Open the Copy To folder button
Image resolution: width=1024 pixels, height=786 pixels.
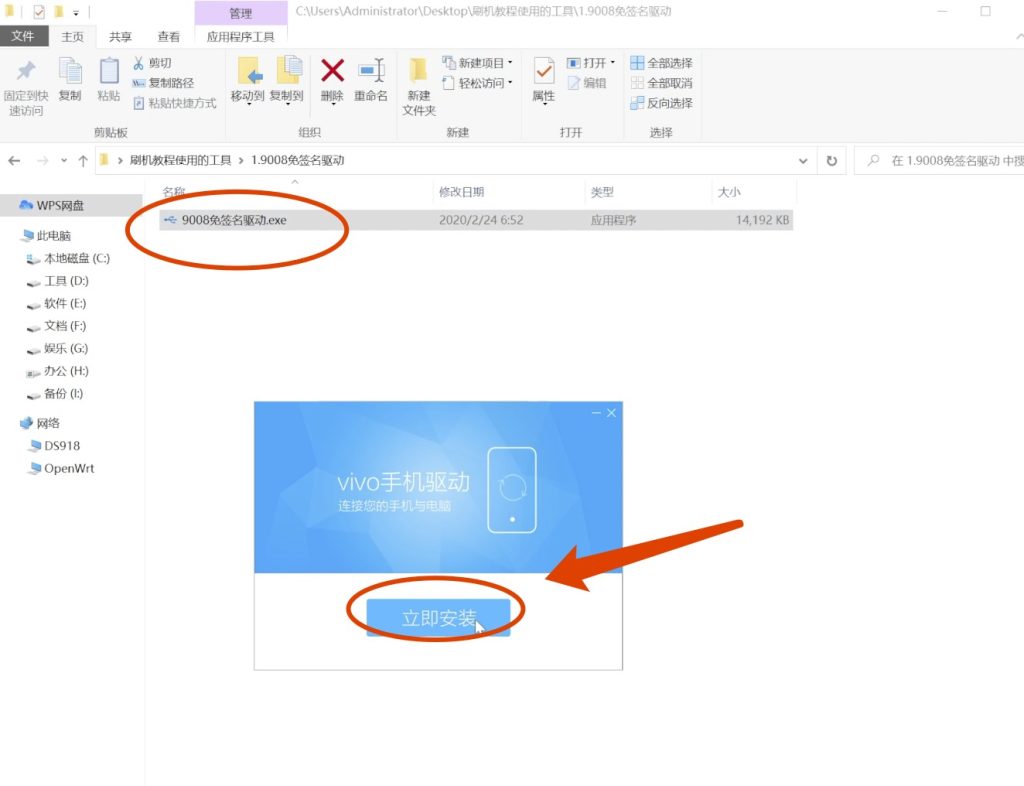pos(287,80)
